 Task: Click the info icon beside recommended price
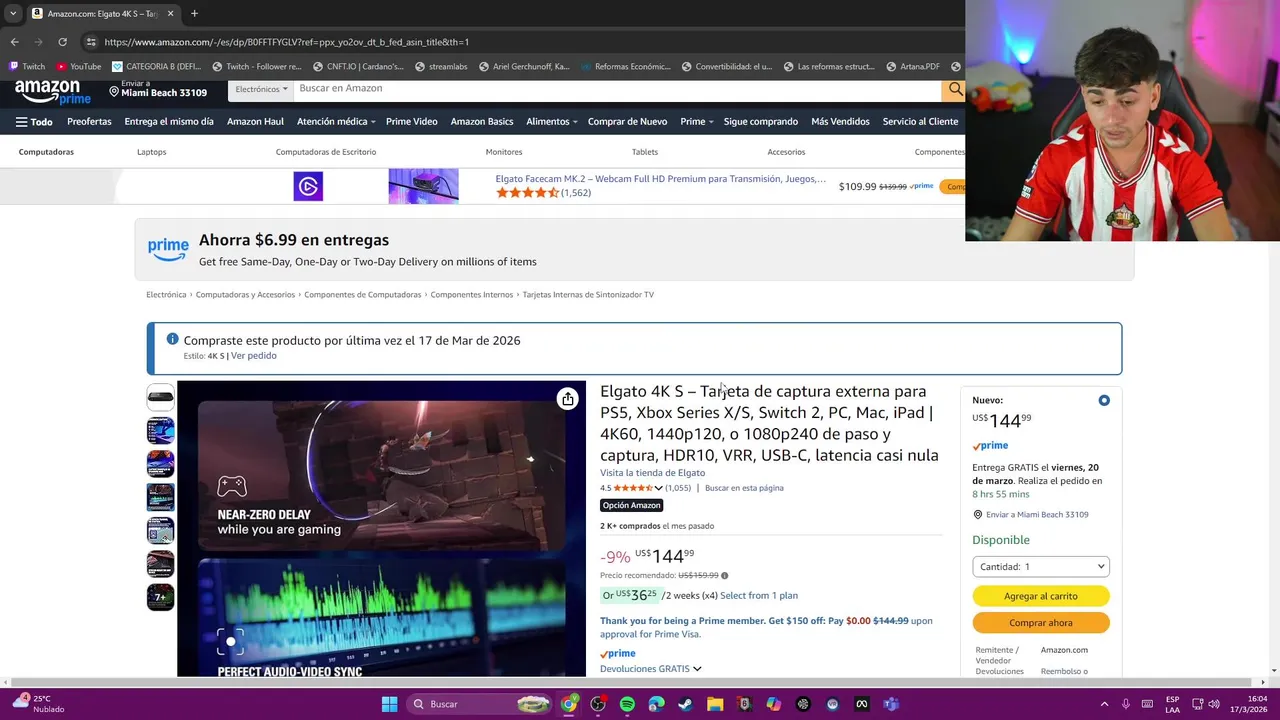coord(725,576)
